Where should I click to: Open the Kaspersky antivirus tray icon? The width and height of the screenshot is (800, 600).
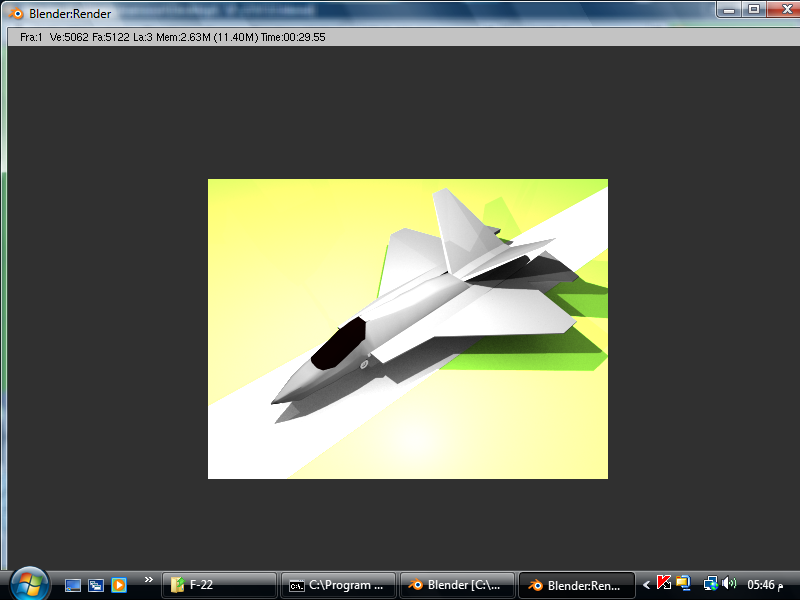pos(664,583)
